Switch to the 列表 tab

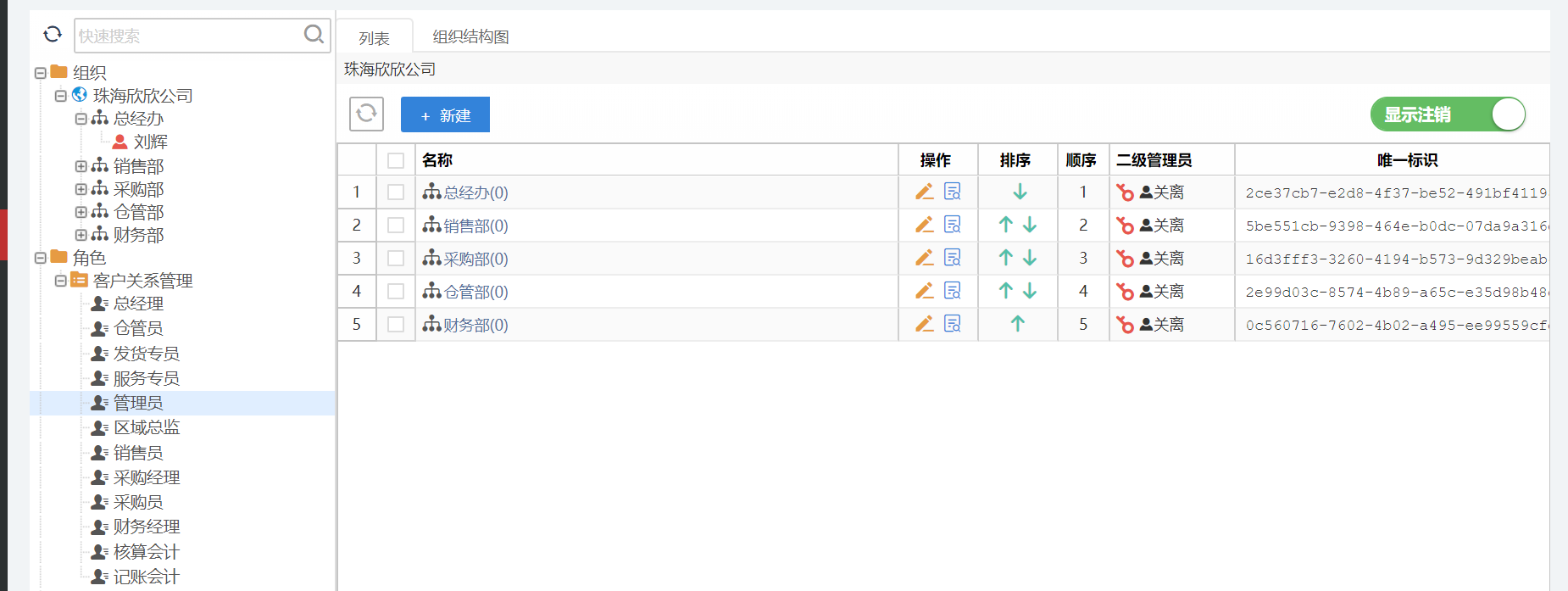tap(374, 37)
